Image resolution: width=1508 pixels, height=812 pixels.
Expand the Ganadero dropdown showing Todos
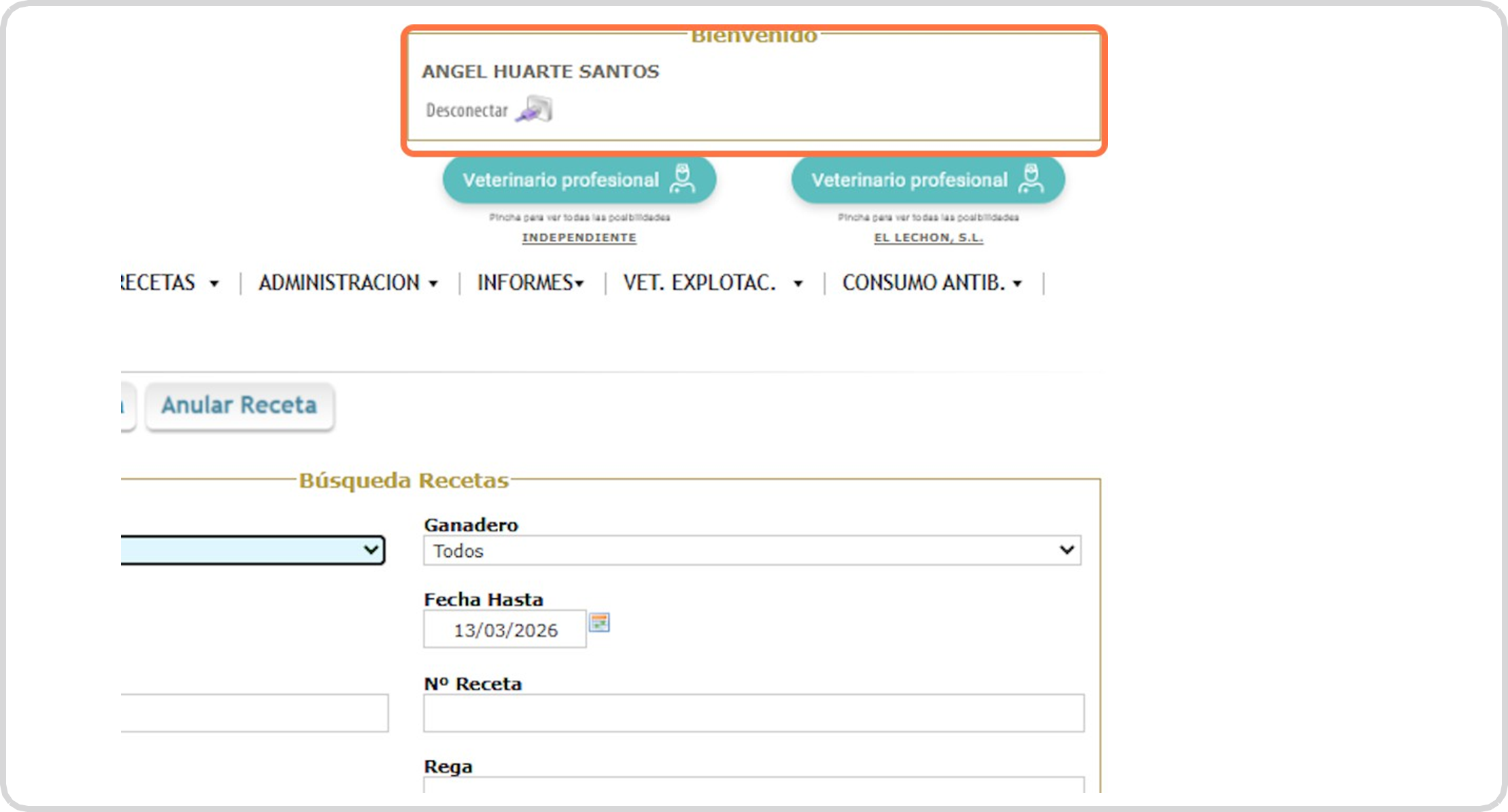[751, 551]
